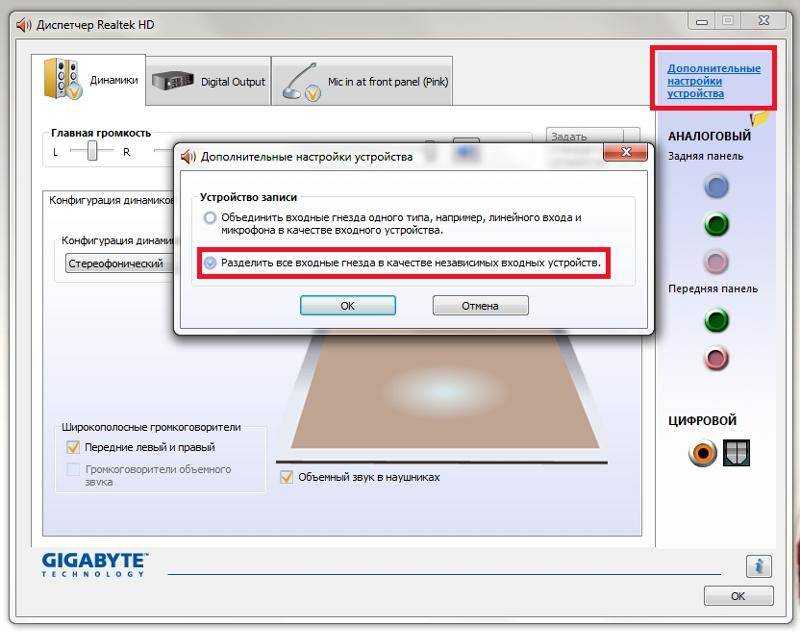Click the GIGABYTE Technology logo

(94, 565)
